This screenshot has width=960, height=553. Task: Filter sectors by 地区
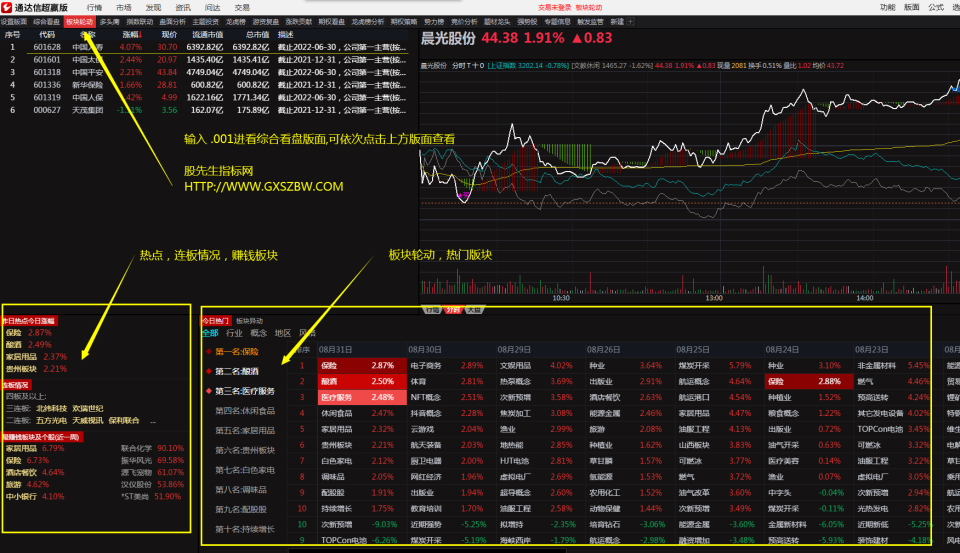click(x=283, y=333)
